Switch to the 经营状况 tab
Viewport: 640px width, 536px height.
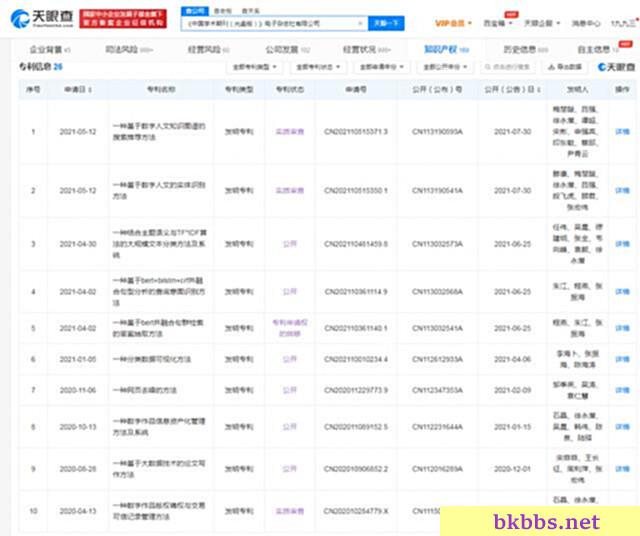367,50
